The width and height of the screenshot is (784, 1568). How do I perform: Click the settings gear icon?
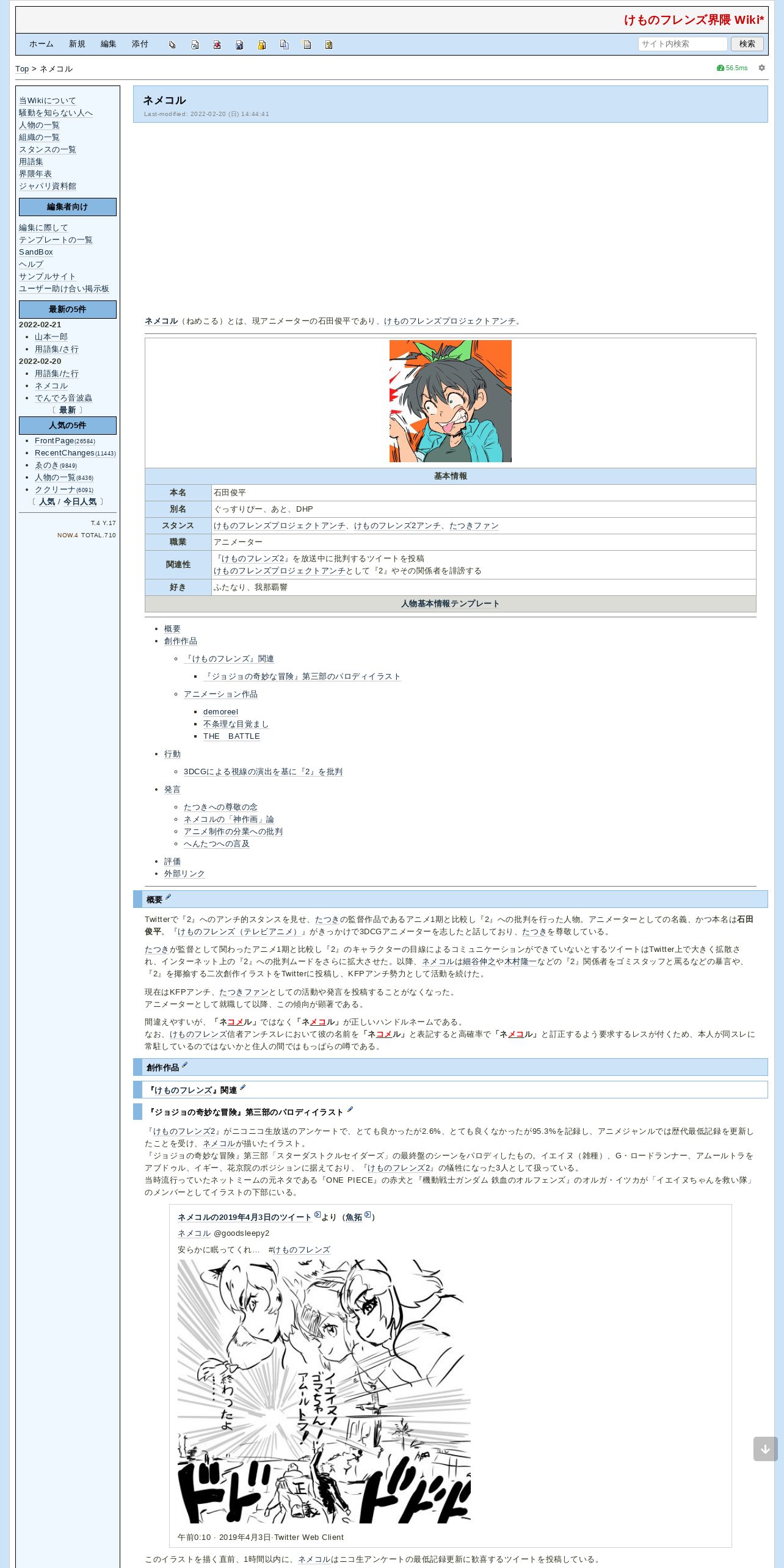(x=761, y=68)
